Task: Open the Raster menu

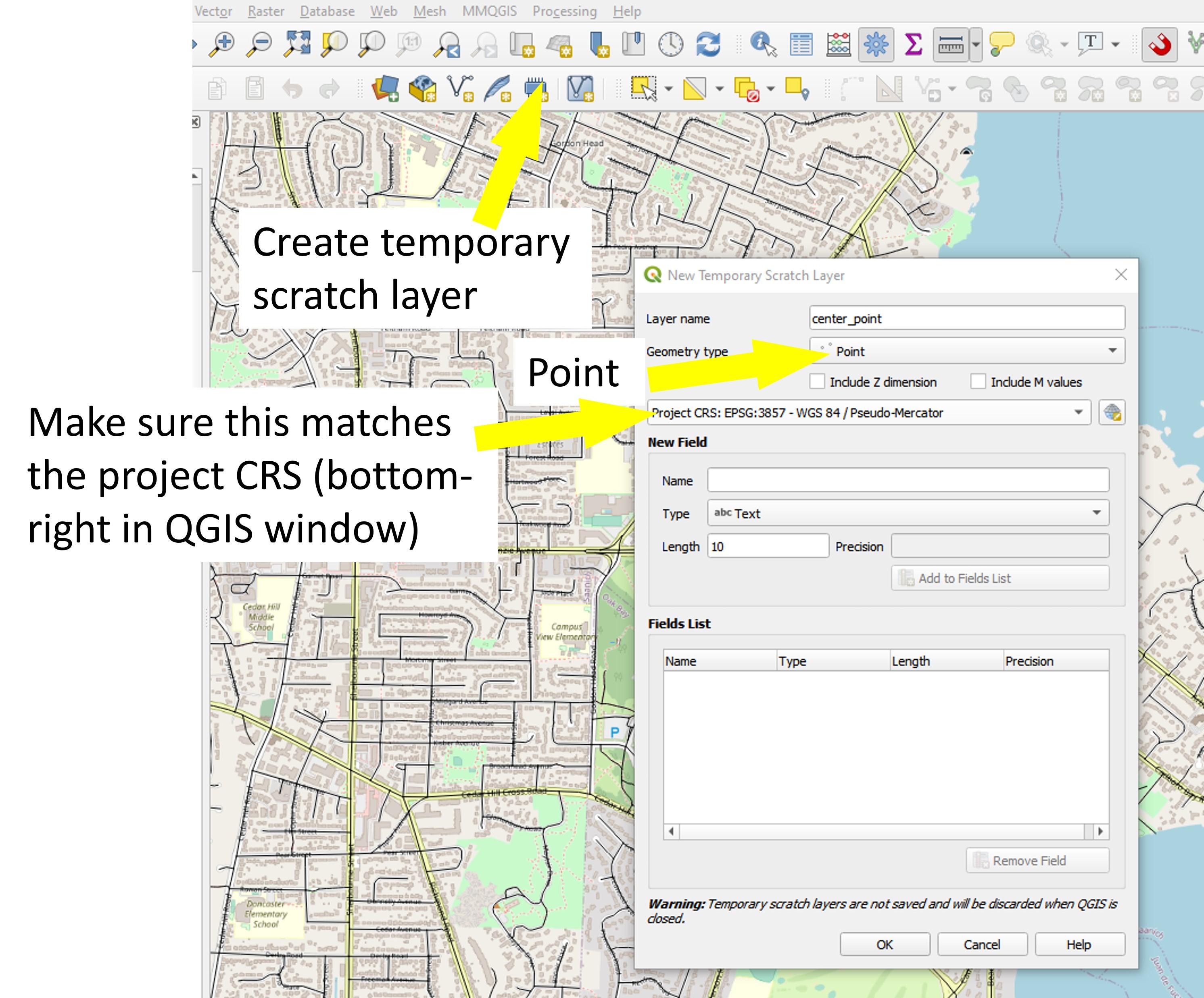Action: [x=266, y=11]
